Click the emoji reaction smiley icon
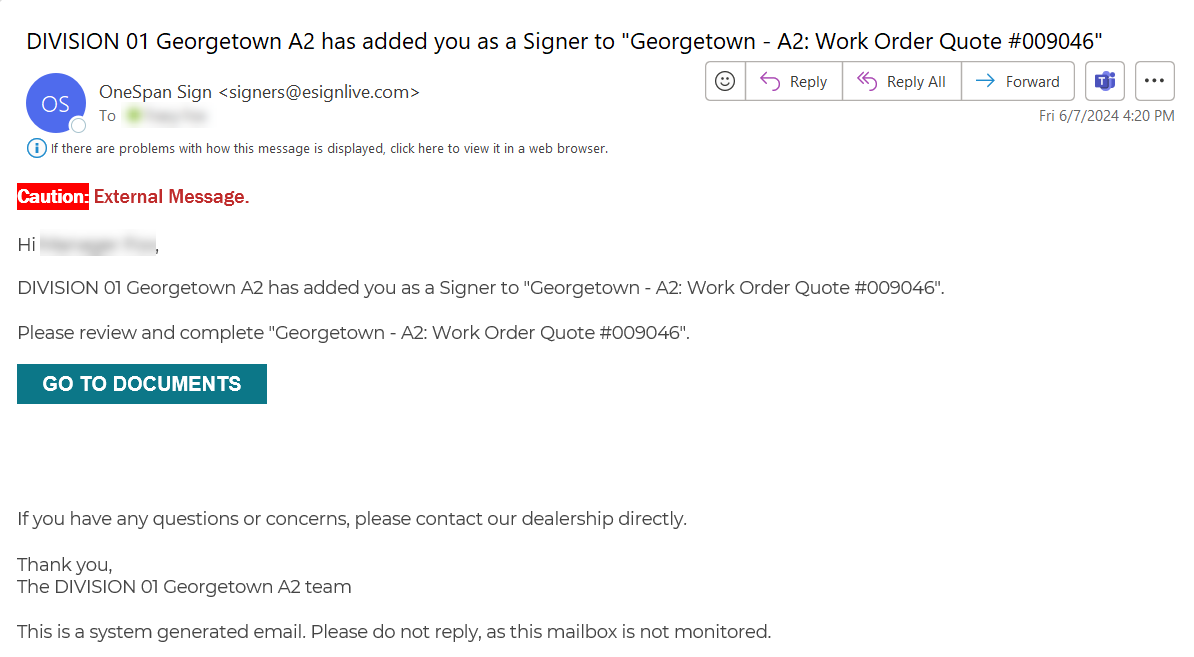The width and height of the screenshot is (1194, 657). [x=725, y=81]
